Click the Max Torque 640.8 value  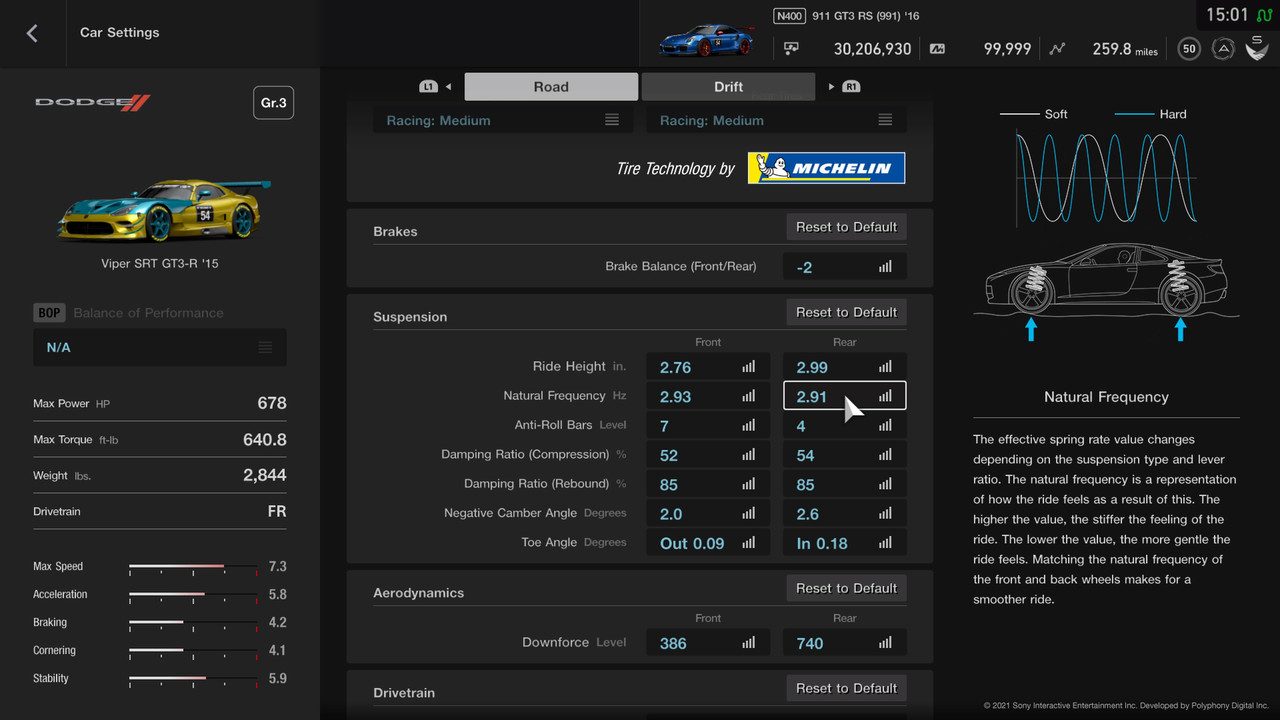(x=265, y=439)
